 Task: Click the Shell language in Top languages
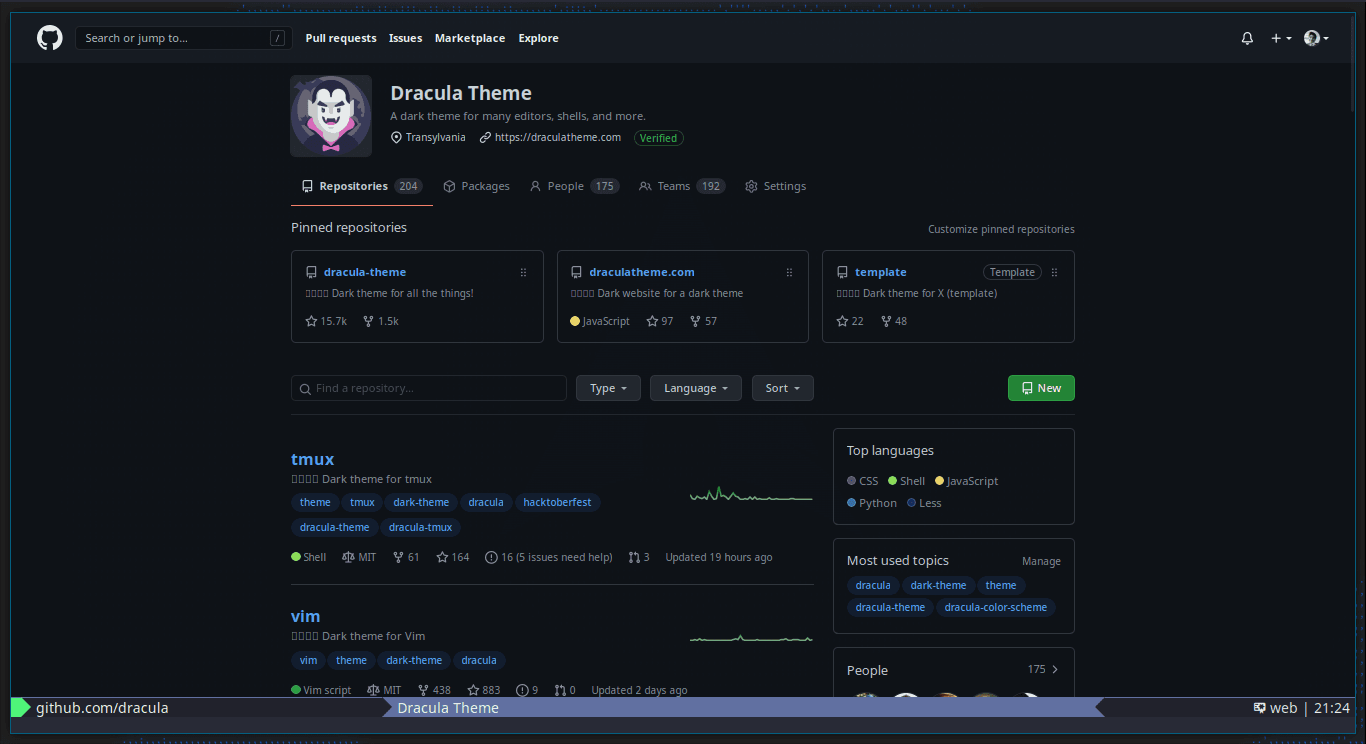(906, 481)
